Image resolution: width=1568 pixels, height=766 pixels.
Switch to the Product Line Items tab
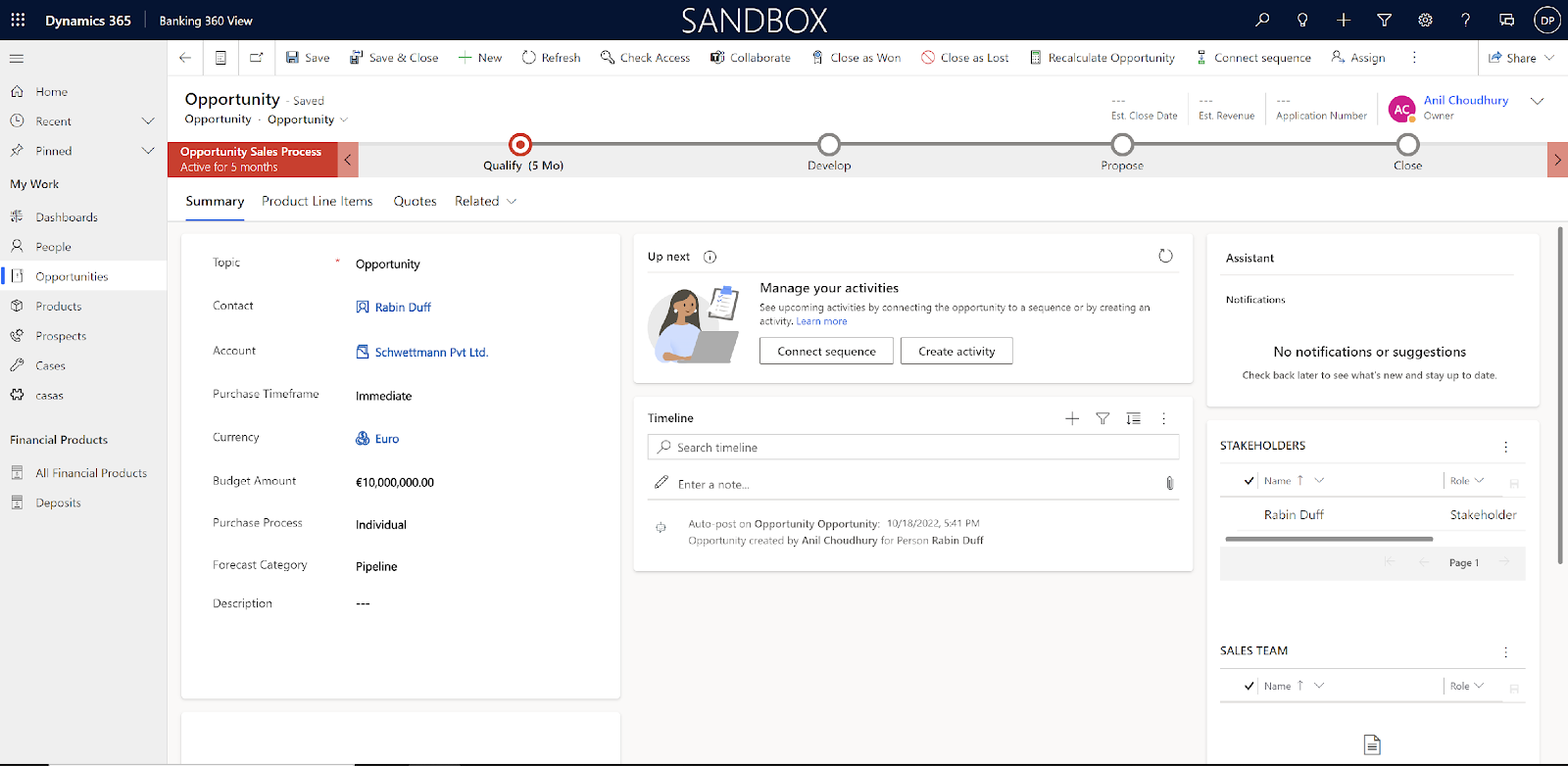[x=317, y=201]
